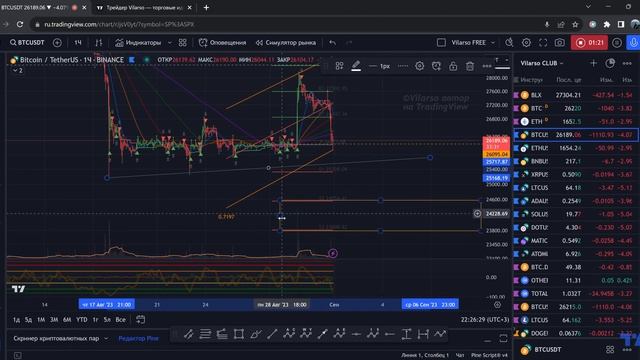The height and width of the screenshot is (360, 640).
Task: Expand the Vilarso CLUB watchlist menu
Action: (x=542, y=63)
